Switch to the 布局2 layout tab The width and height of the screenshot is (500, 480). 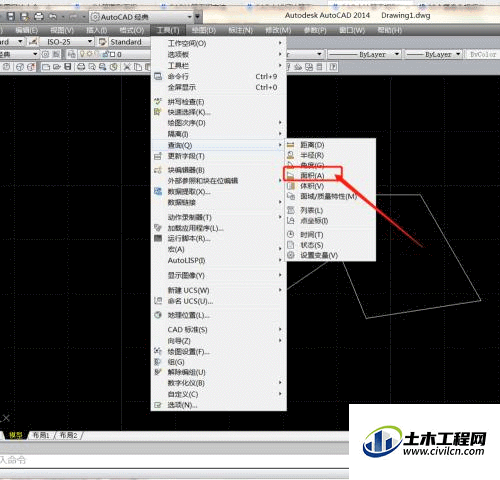click(x=69, y=435)
